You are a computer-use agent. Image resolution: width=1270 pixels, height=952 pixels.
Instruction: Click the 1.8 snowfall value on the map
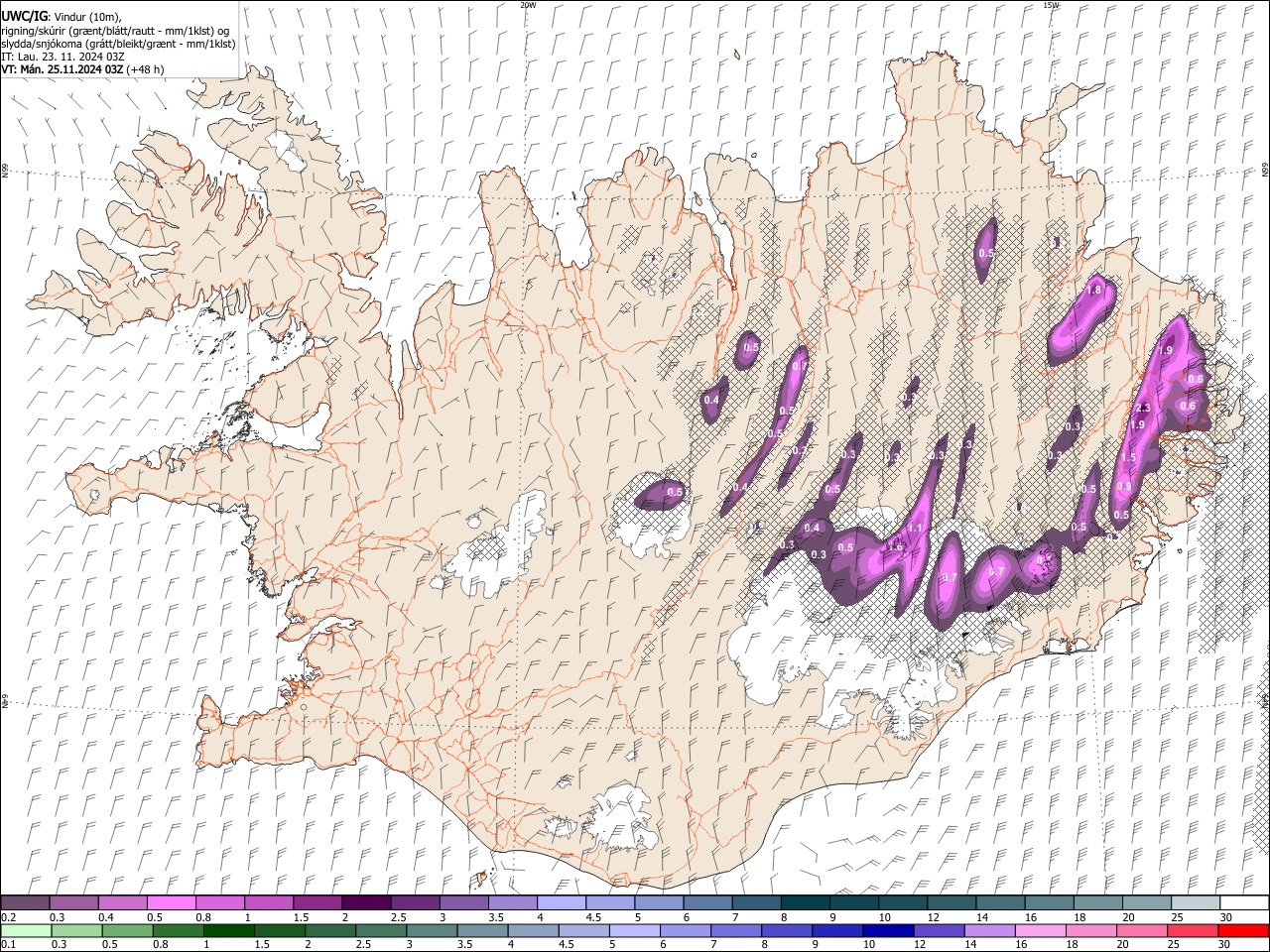point(1094,290)
